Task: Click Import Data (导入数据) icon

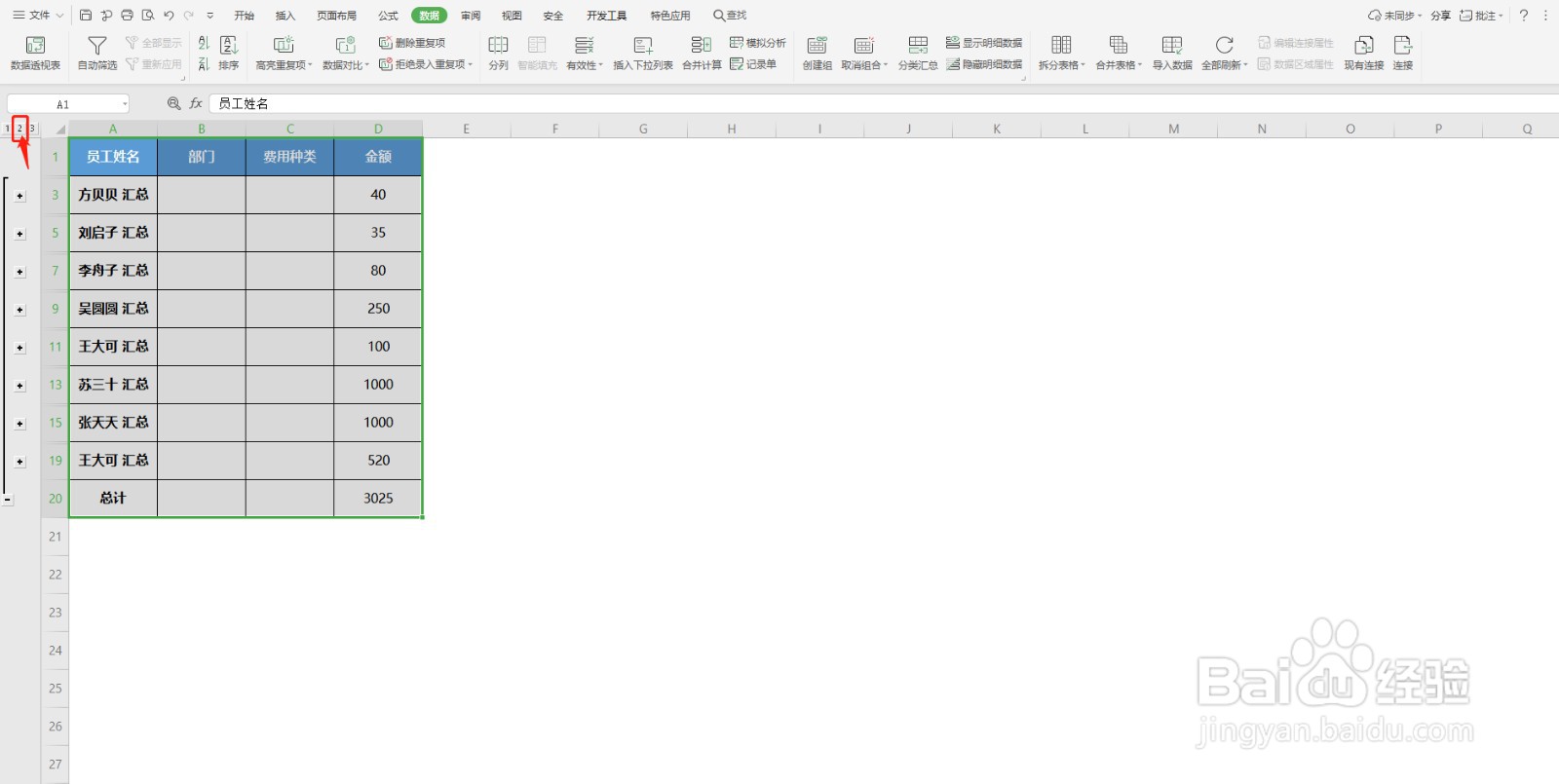Action: tap(1172, 46)
